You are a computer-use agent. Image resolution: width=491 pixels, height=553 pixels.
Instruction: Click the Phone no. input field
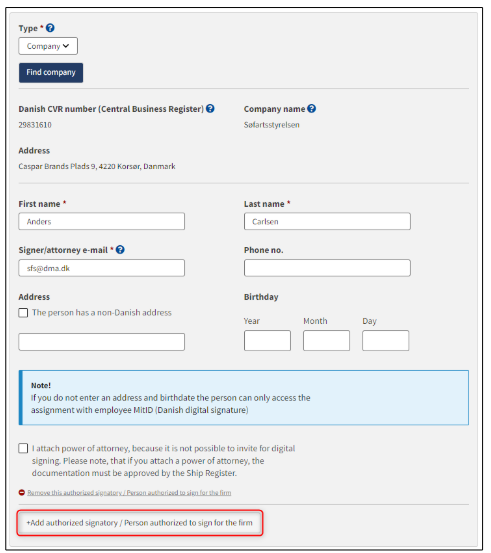pyautogui.click(x=327, y=268)
